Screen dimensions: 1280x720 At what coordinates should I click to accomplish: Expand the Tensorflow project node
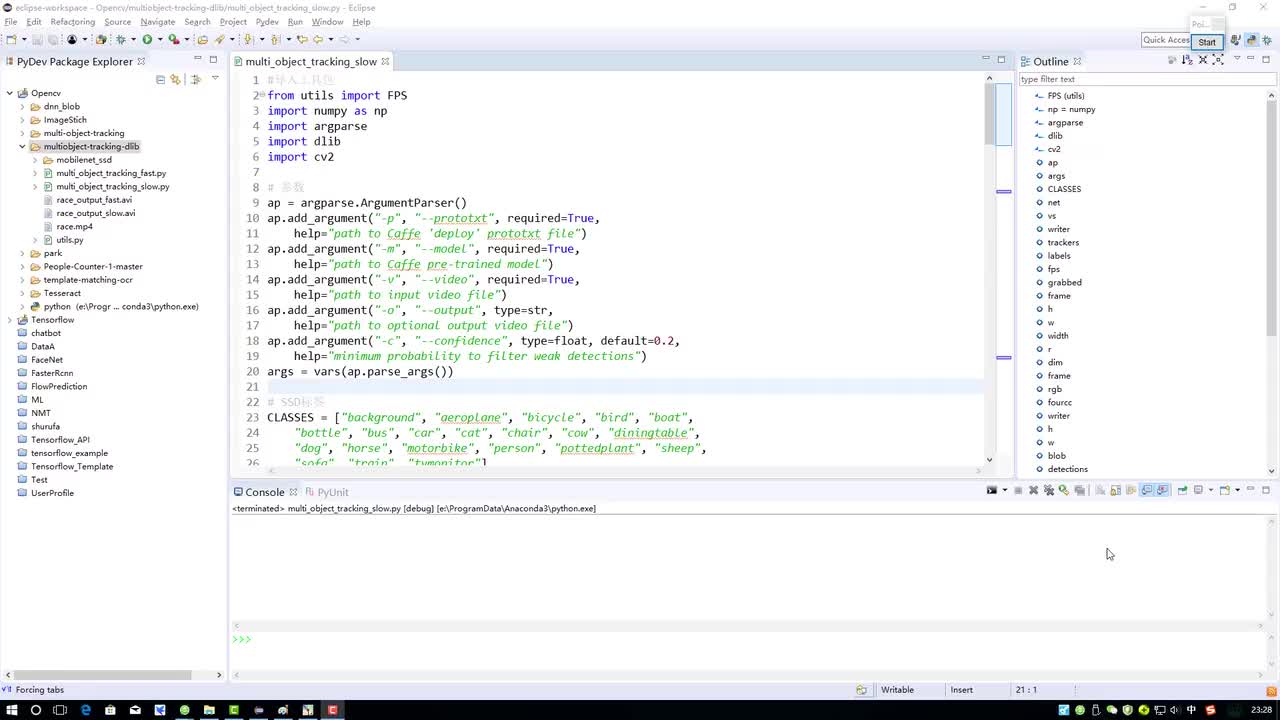point(10,320)
